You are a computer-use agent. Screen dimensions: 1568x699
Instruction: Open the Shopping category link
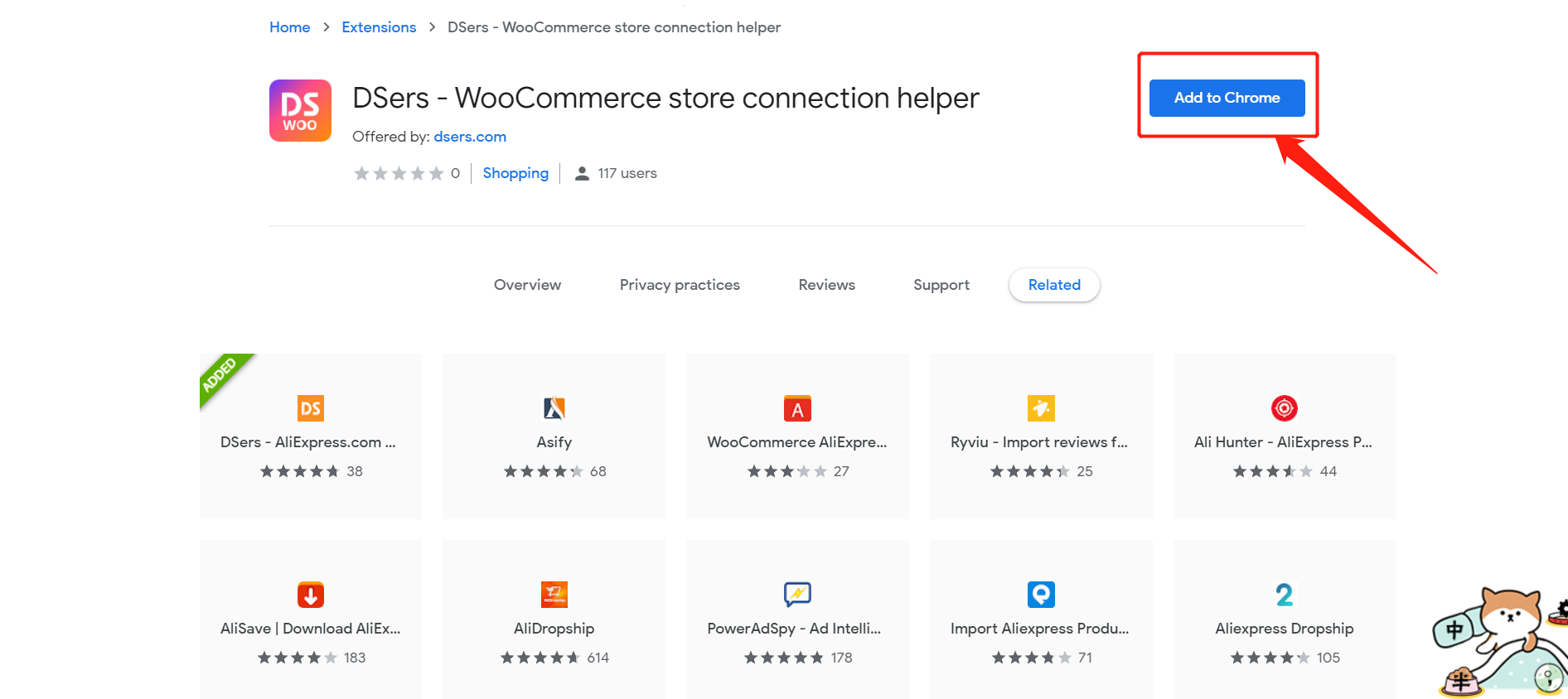pos(515,173)
